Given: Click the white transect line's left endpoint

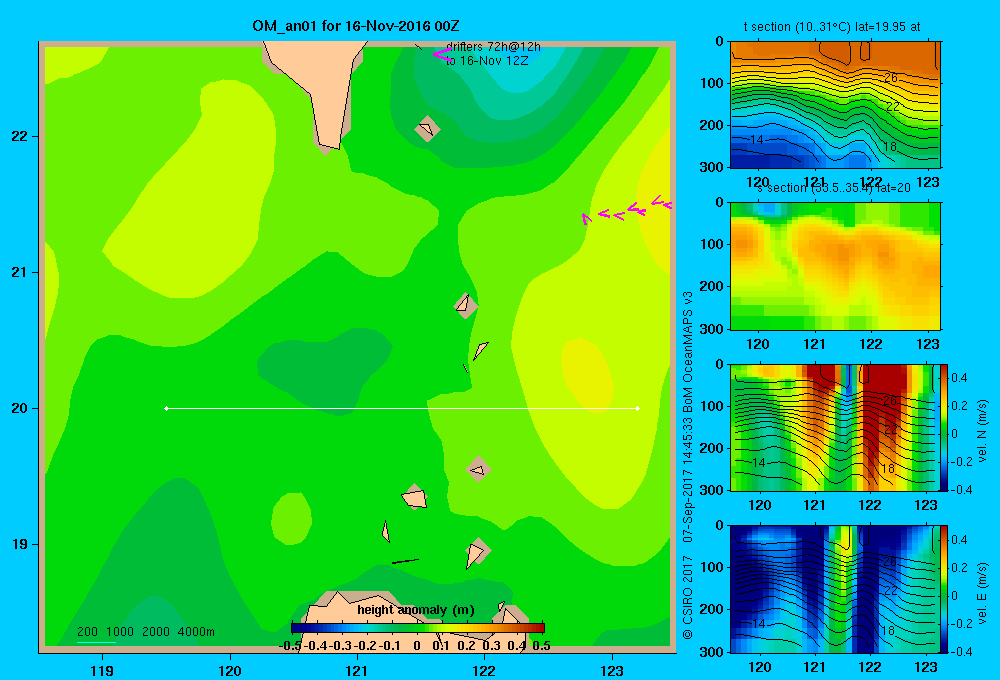Looking at the screenshot, I should (166, 408).
